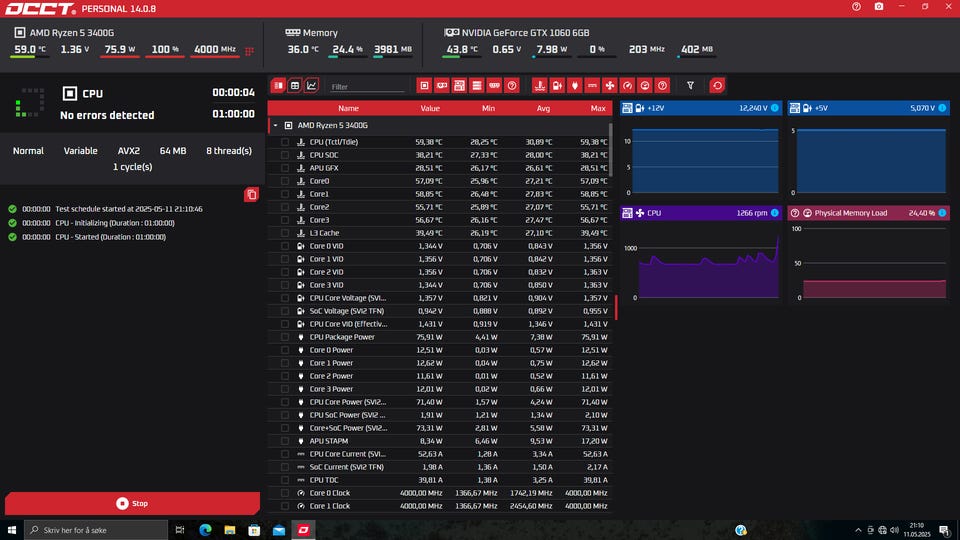Click the +12V graph title bar

(x=701, y=108)
